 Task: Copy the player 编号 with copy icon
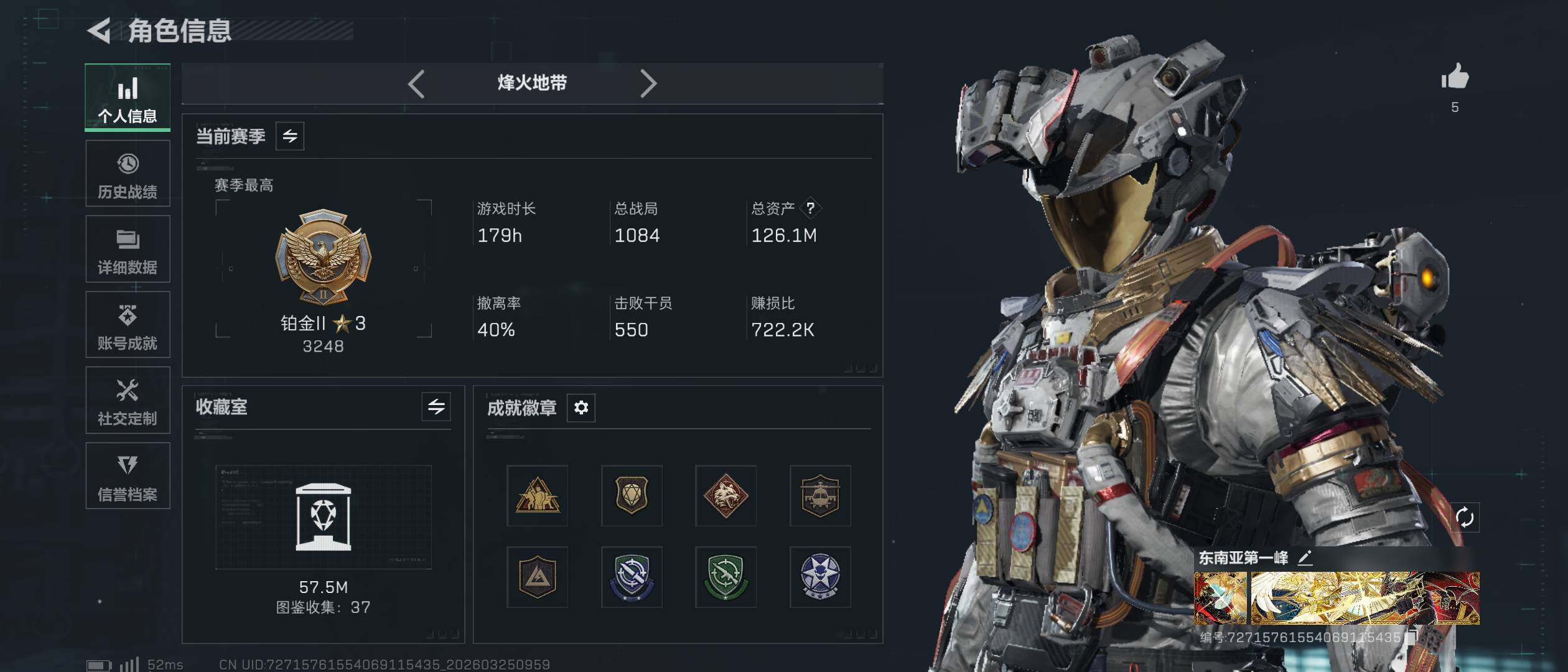point(1411,637)
